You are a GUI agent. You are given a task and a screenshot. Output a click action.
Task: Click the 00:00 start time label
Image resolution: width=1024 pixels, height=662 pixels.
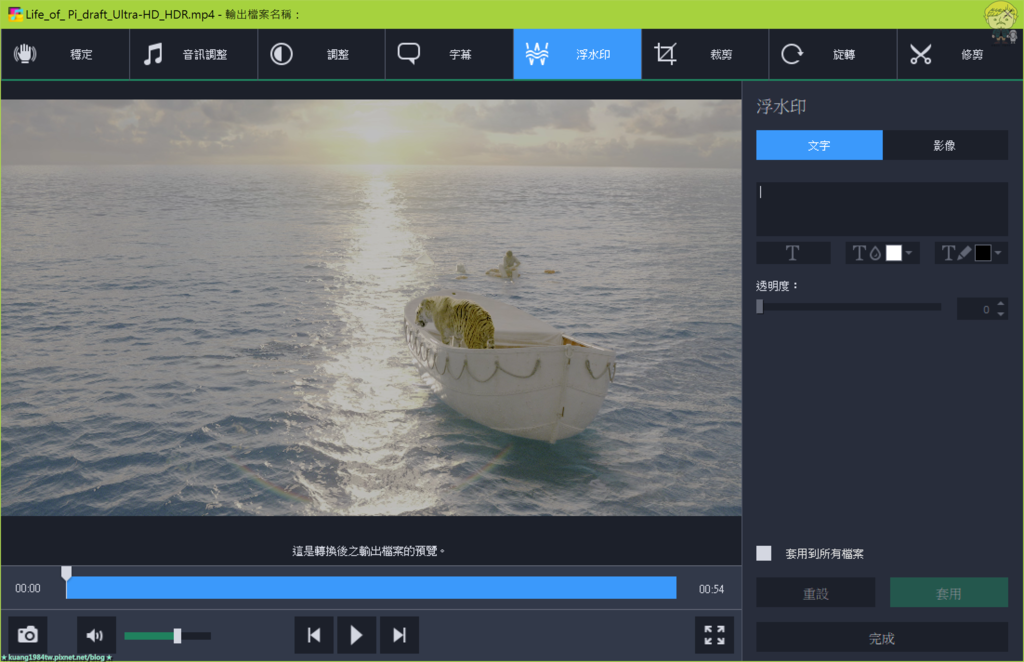(x=27, y=588)
